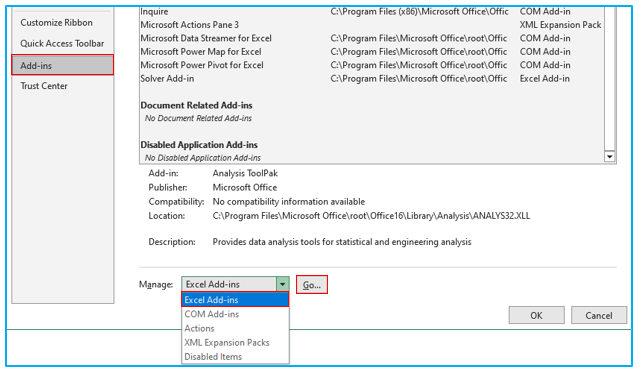This screenshot has height=373, width=639.
Task: Collapse the Manage dropdown with its arrow
Action: coord(282,284)
